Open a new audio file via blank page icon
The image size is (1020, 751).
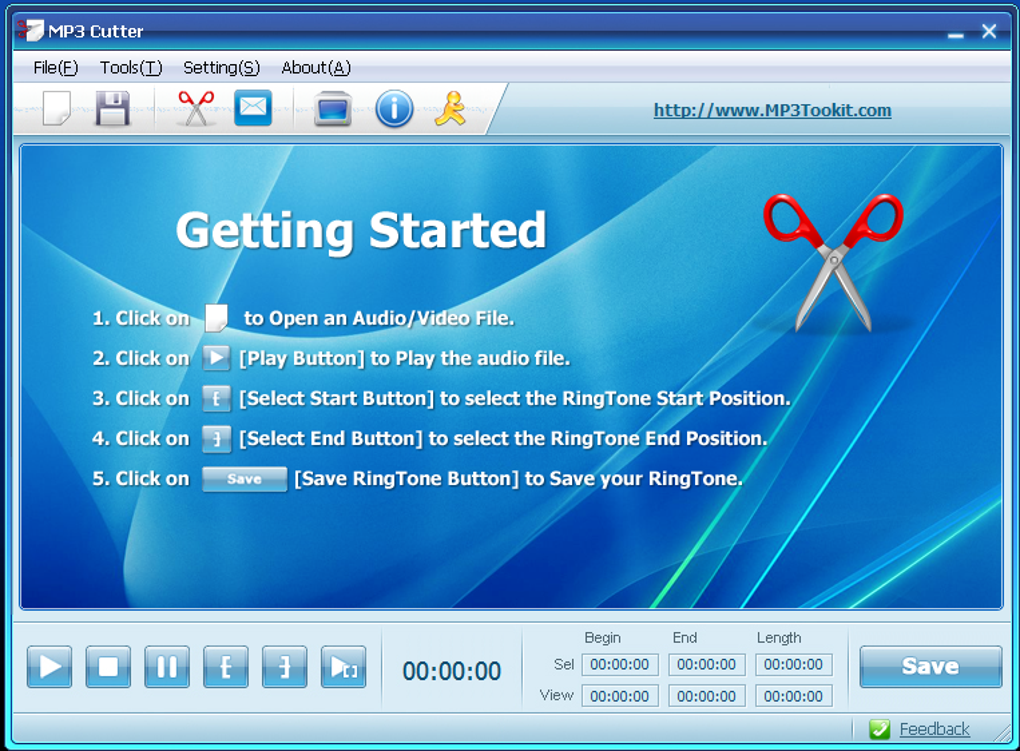coord(57,108)
